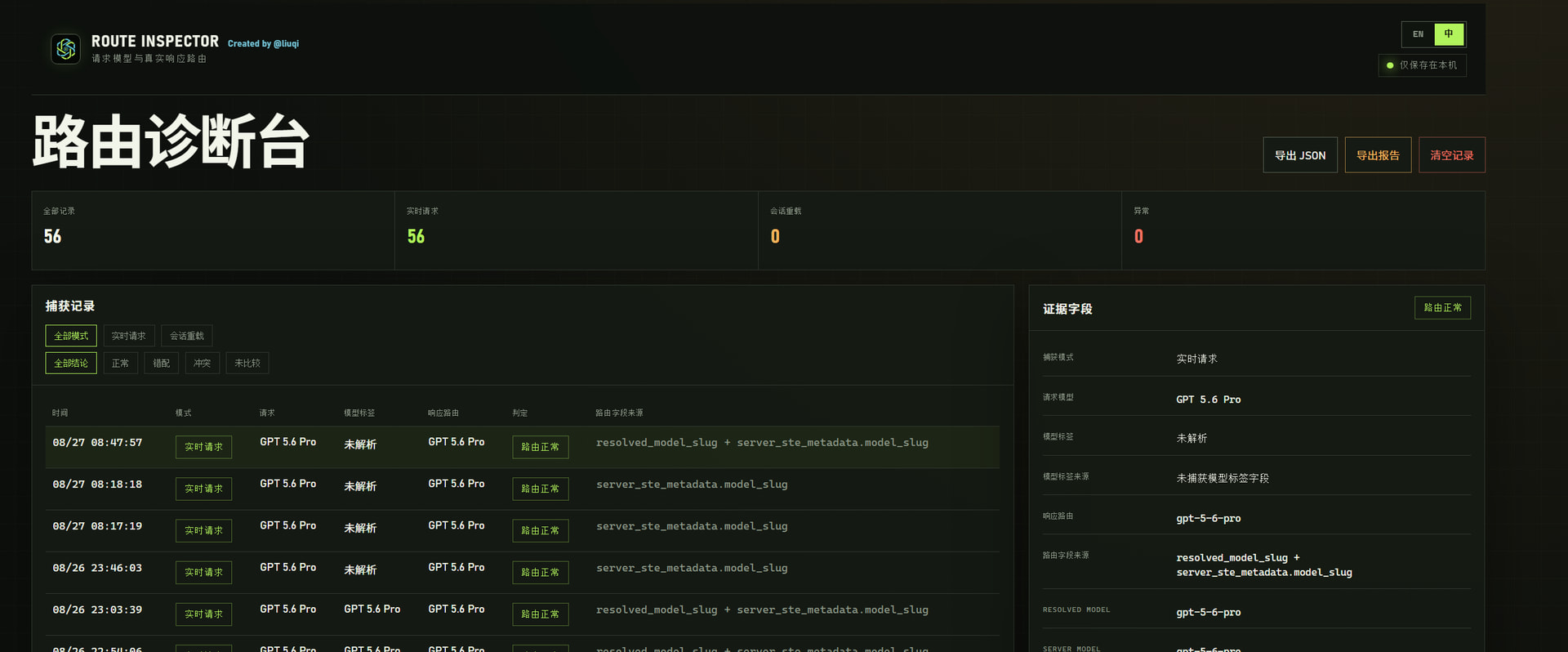Screen dimensions: 1568x652
Task: Click the 请求 column header
Action: [268, 413]
